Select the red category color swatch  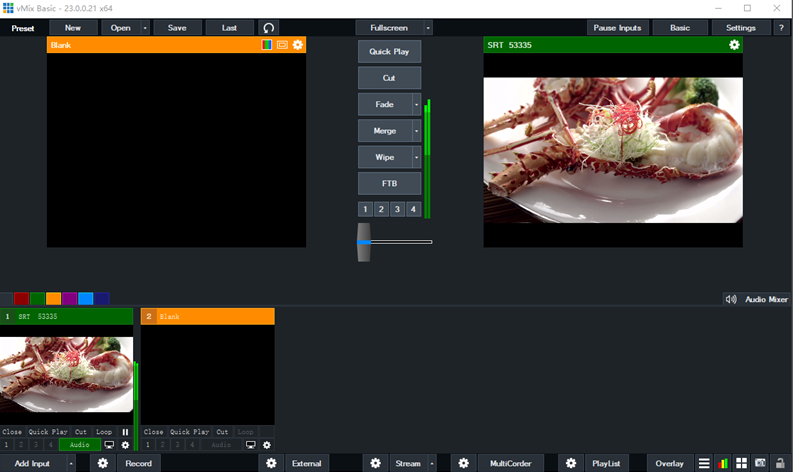click(x=21, y=298)
